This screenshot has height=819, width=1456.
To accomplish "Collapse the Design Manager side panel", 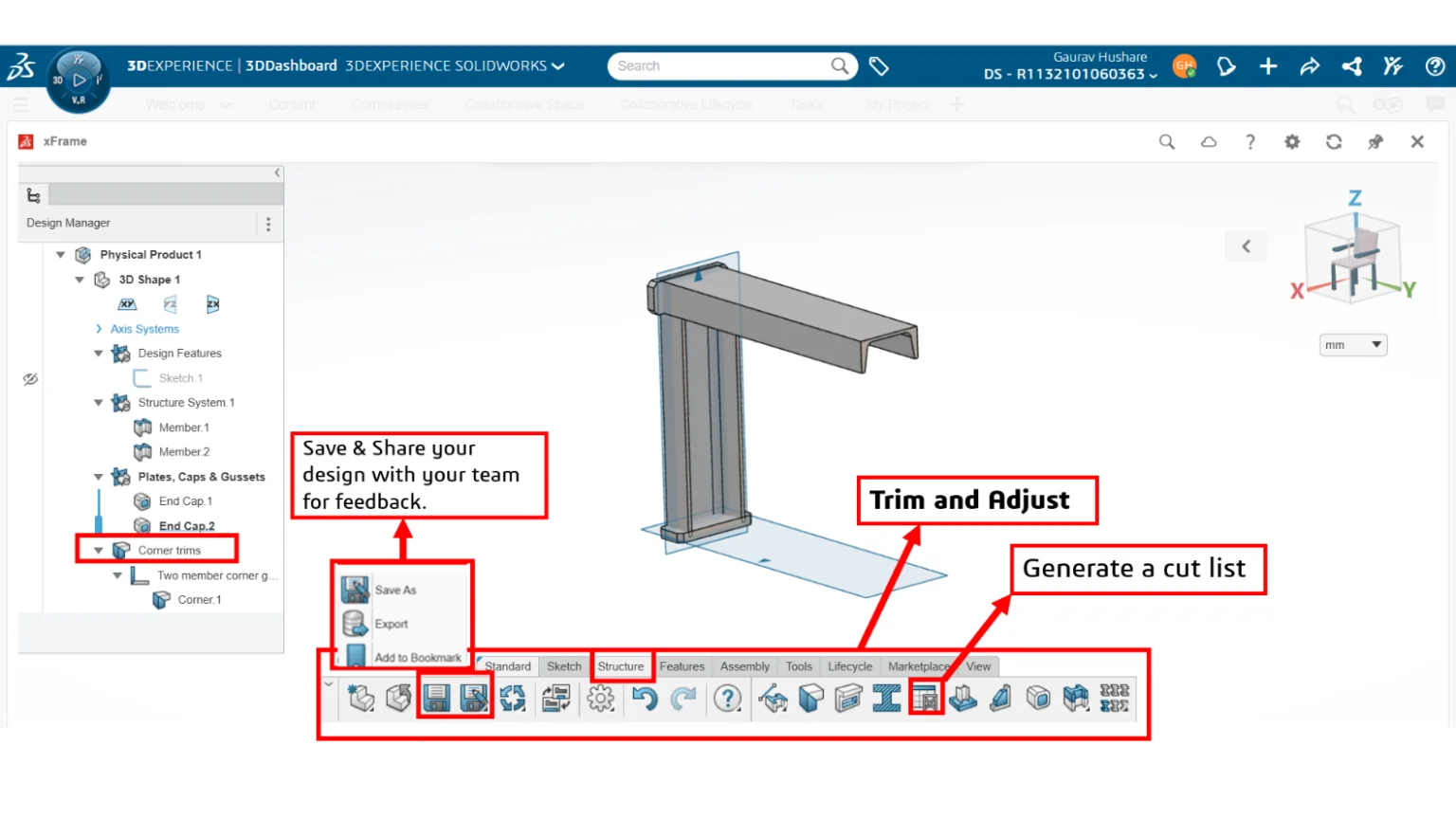I will point(277,173).
